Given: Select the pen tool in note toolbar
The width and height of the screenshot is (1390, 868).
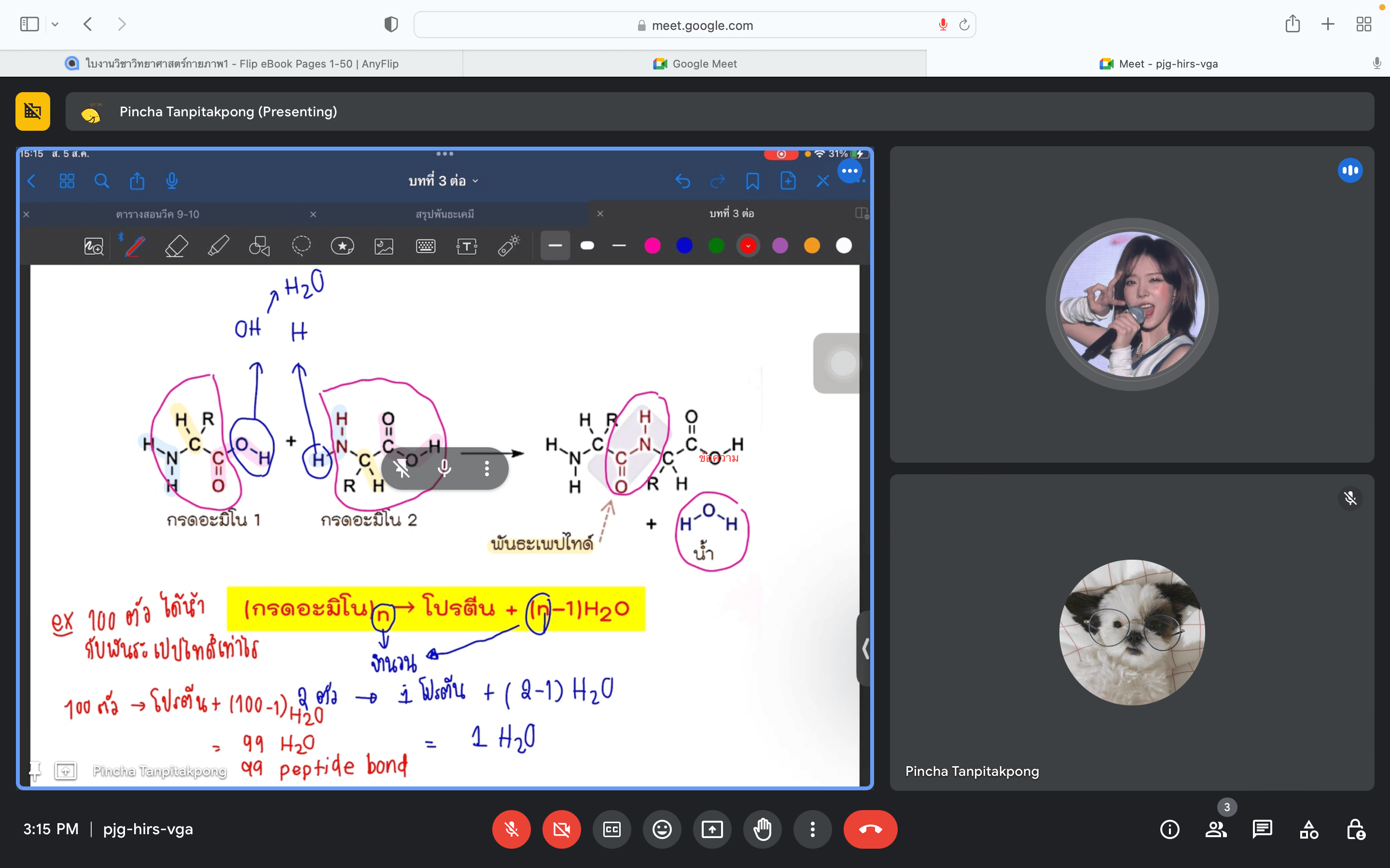Looking at the screenshot, I should pyautogui.click(x=134, y=246).
